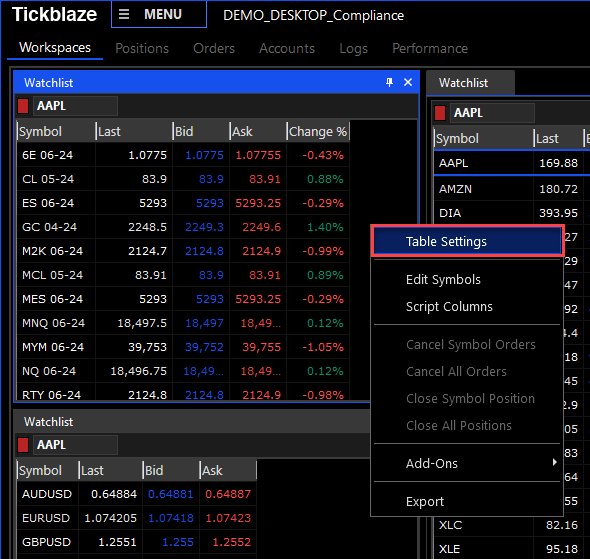Click the DEMO_DESKTOP_Compliance workspace title

pos(313,15)
